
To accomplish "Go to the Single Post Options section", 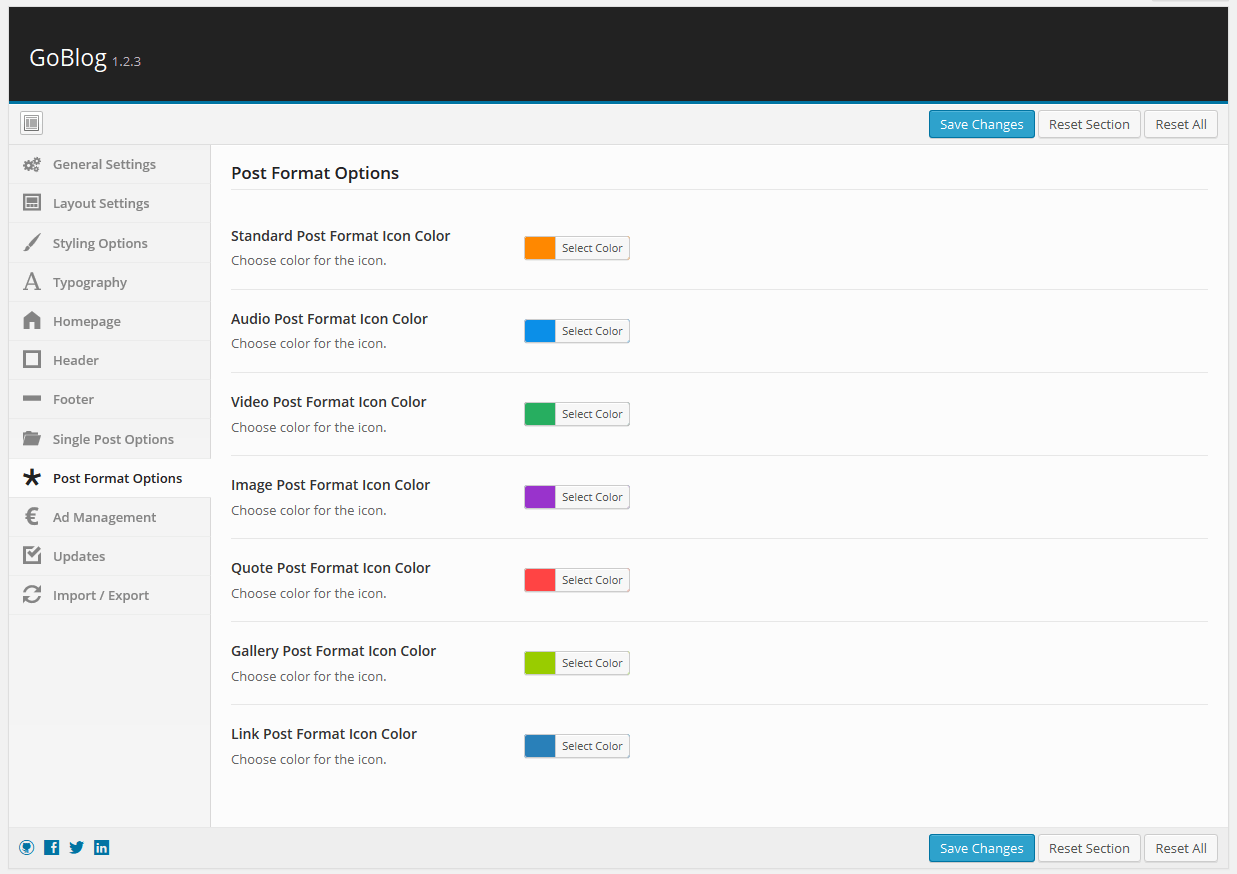I will tap(110, 439).
